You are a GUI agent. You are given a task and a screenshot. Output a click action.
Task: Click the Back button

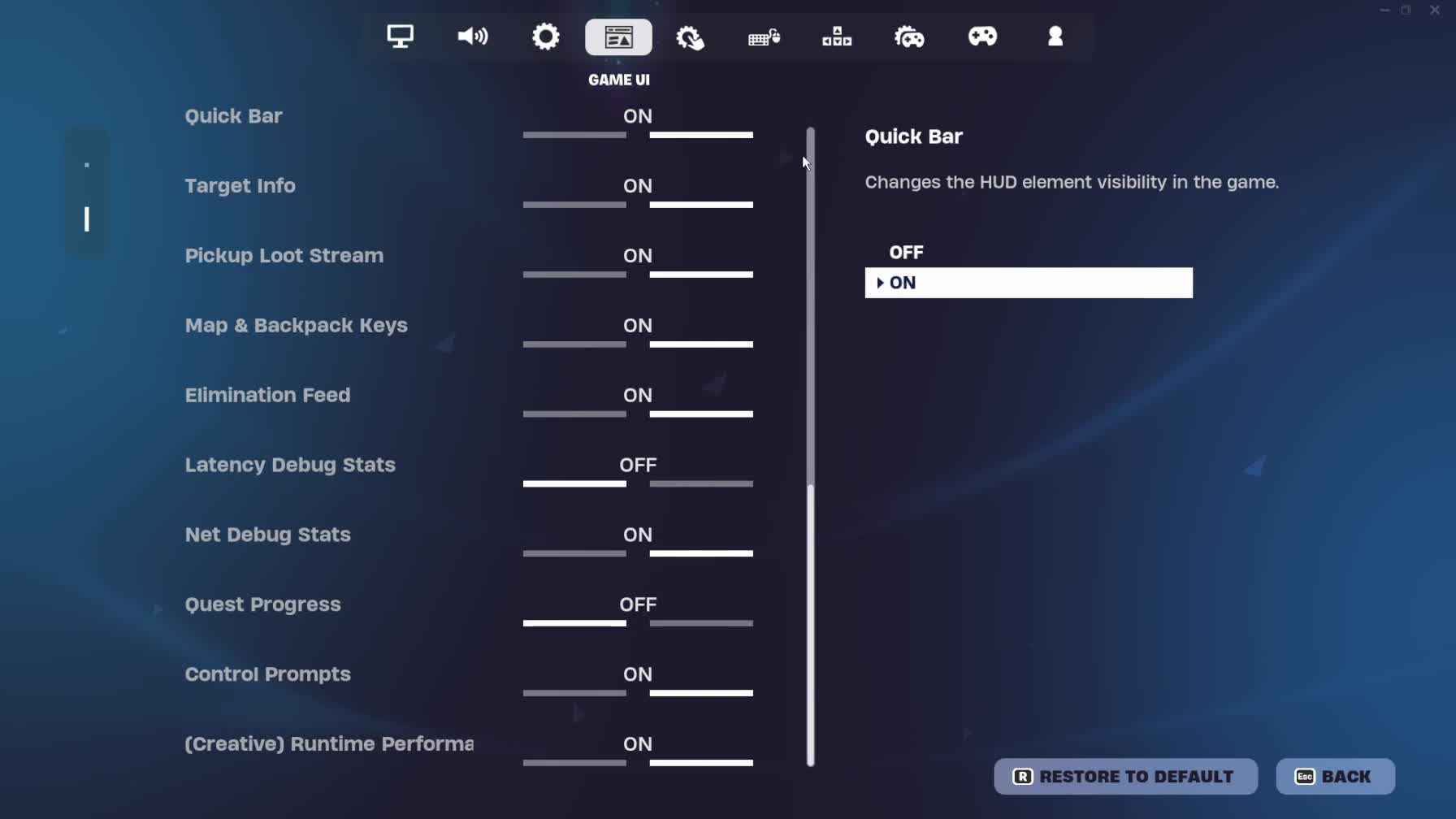coord(1335,777)
